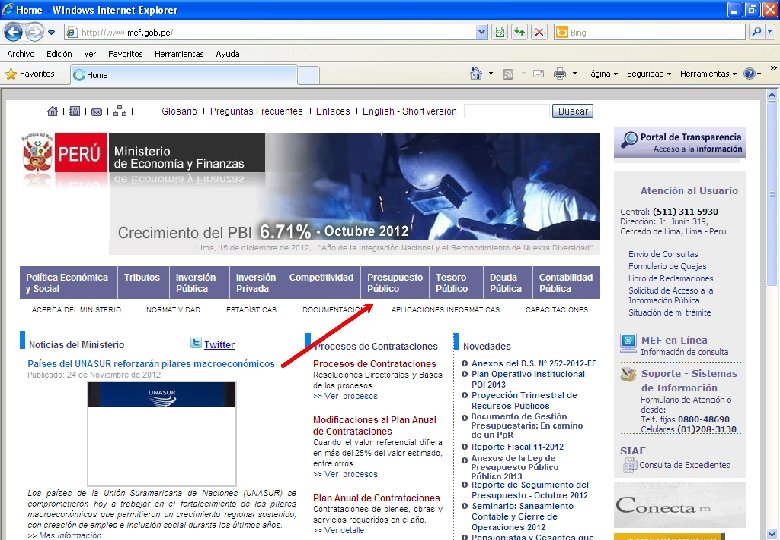Open the Enlaces link

(x=333, y=111)
